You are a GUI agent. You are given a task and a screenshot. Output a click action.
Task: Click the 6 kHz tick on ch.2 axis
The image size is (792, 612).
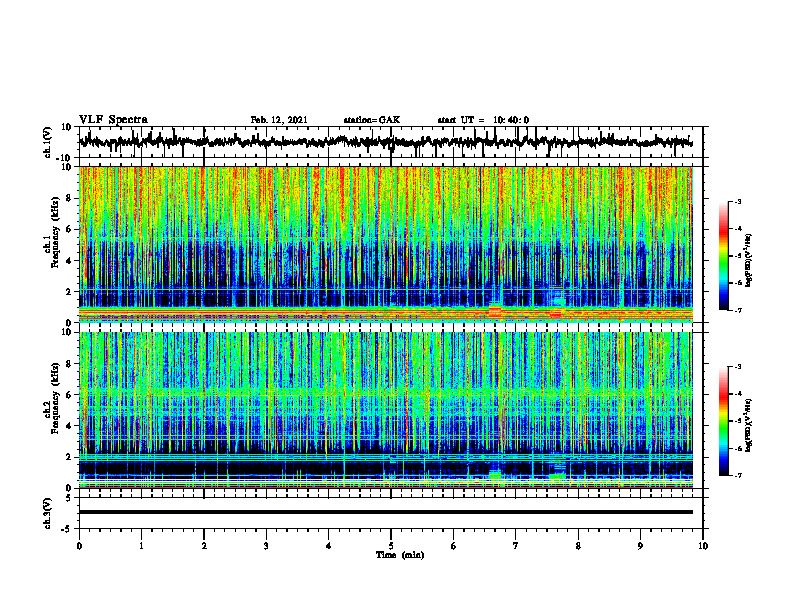point(69,395)
